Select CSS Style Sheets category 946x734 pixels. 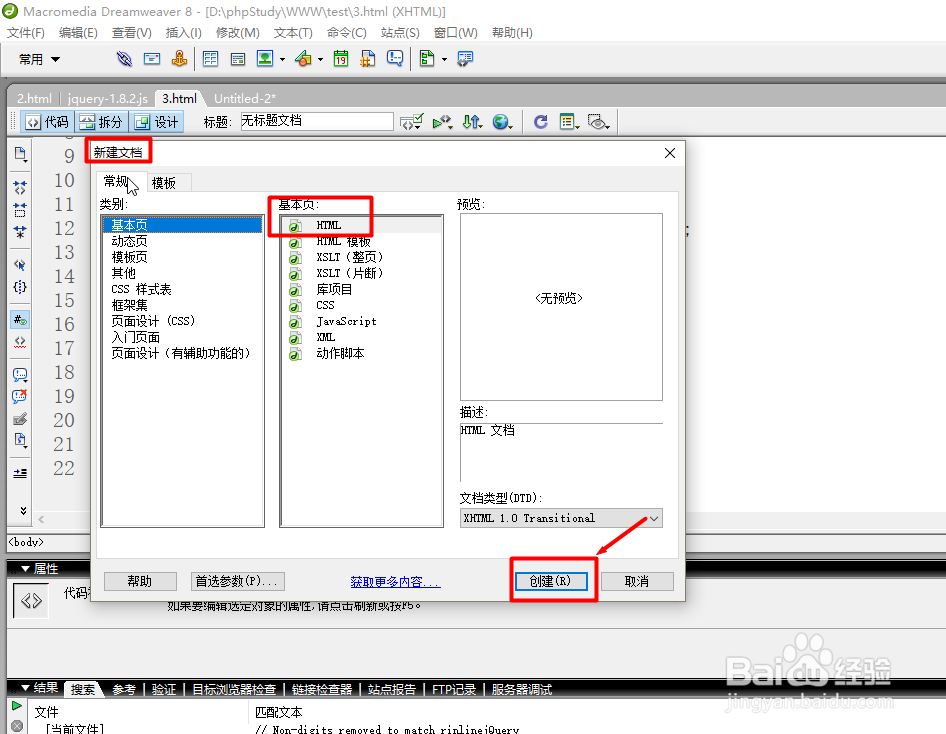click(141, 289)
